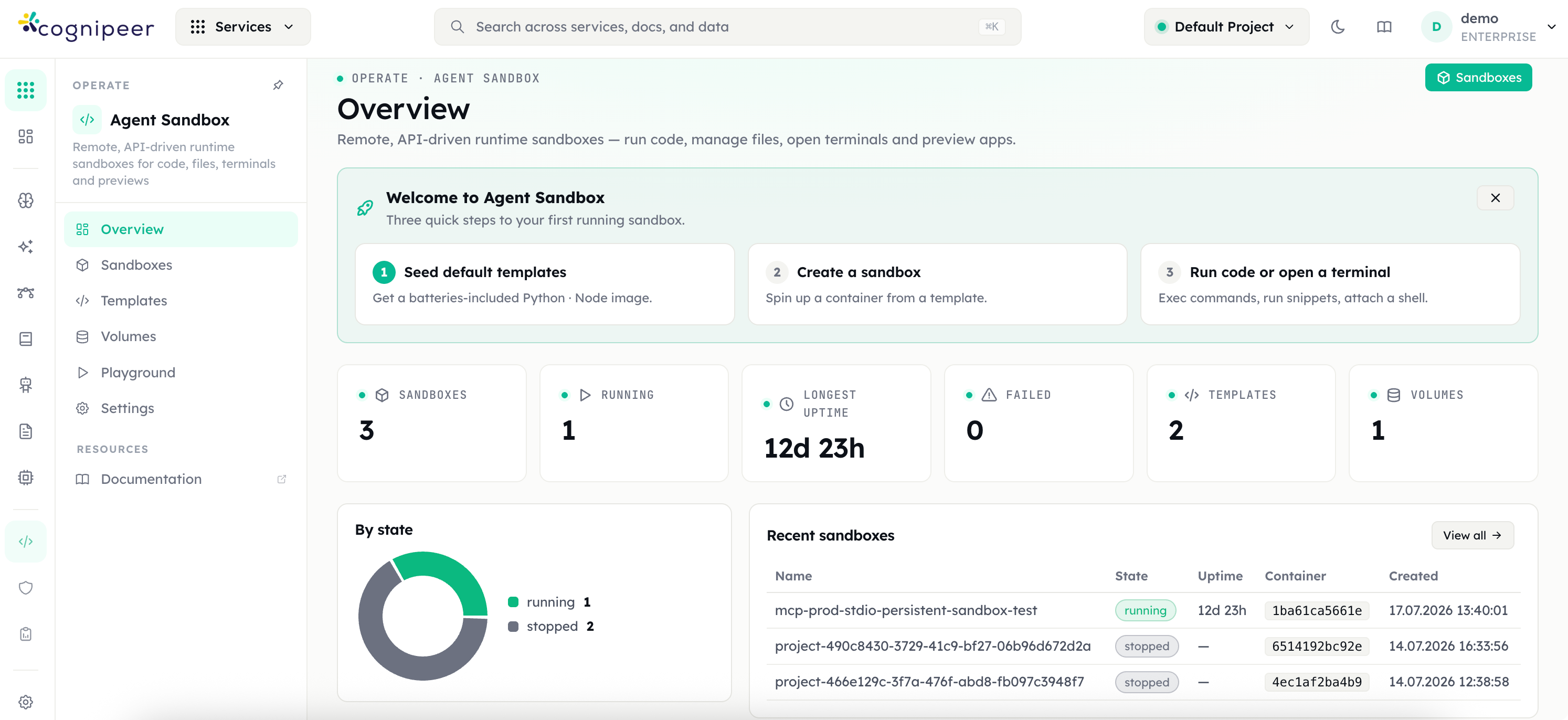The height and width of the screenshot is (720, 1568).
Task: Click the Create a sandbox step card
Action: [x=937, y=284]
